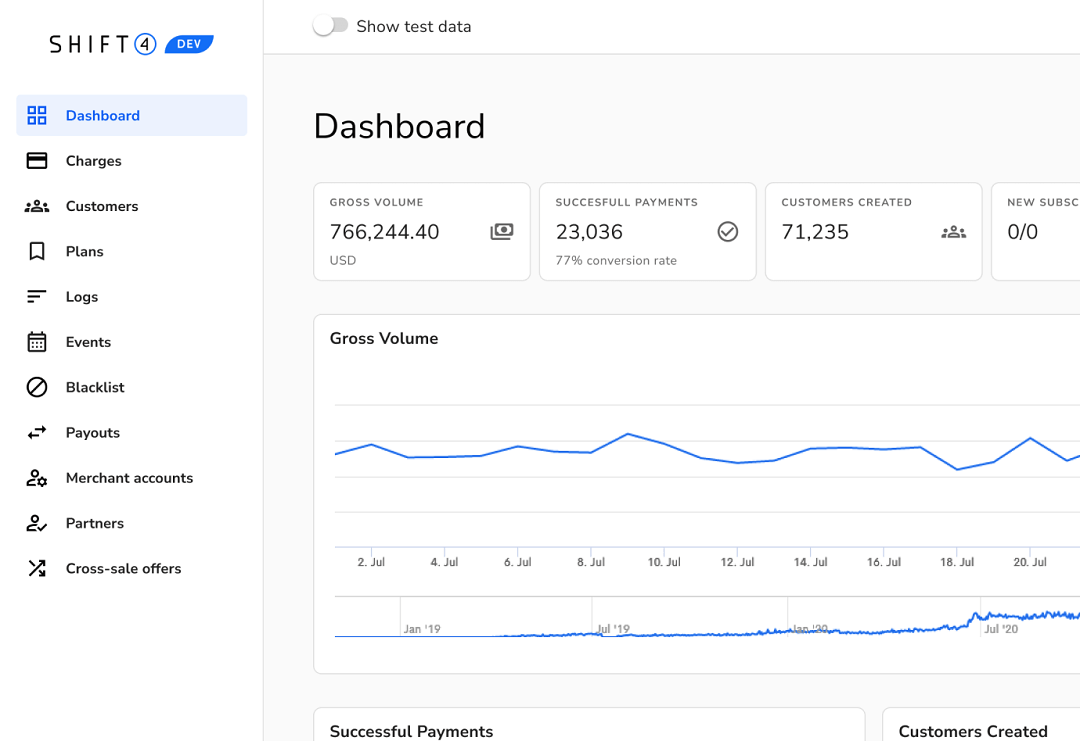
Task: Click the DEV badge beside the logo
Action: pyautogui.click(x=189, y=44)
